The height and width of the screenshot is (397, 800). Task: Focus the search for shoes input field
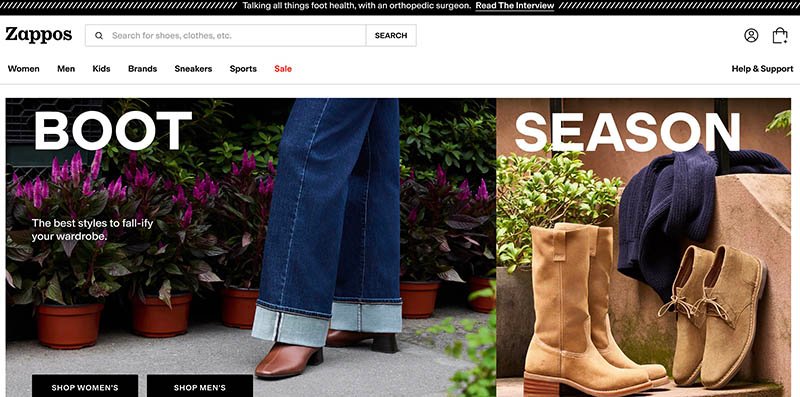pyautogui.click(x=226, y=35)
